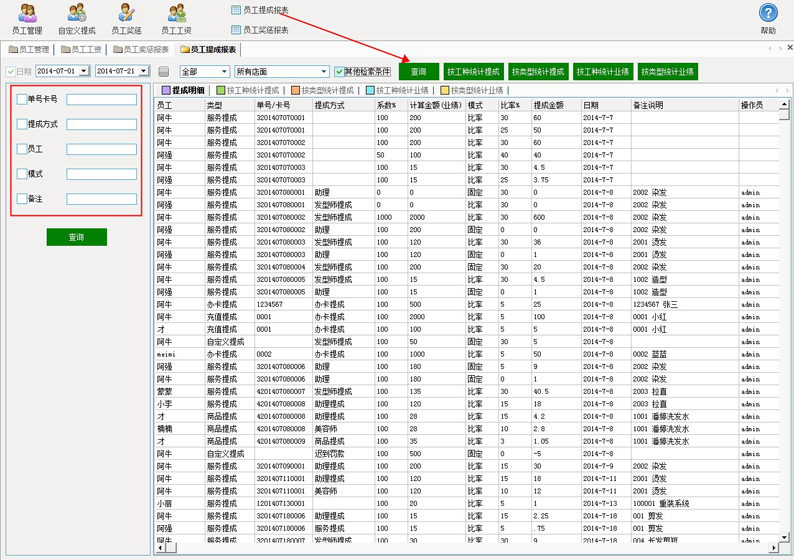
Task: Open 员工工资 toolbar icon
Action: pyautogui.click(x=176, y=19)
